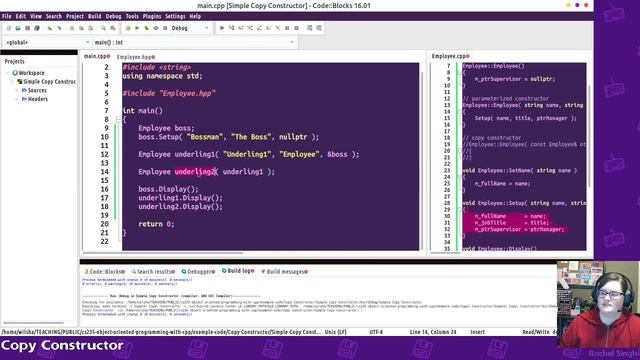
Task: Click the Step into debug icon
Action: pyautogui.click(x=250, y=28)
